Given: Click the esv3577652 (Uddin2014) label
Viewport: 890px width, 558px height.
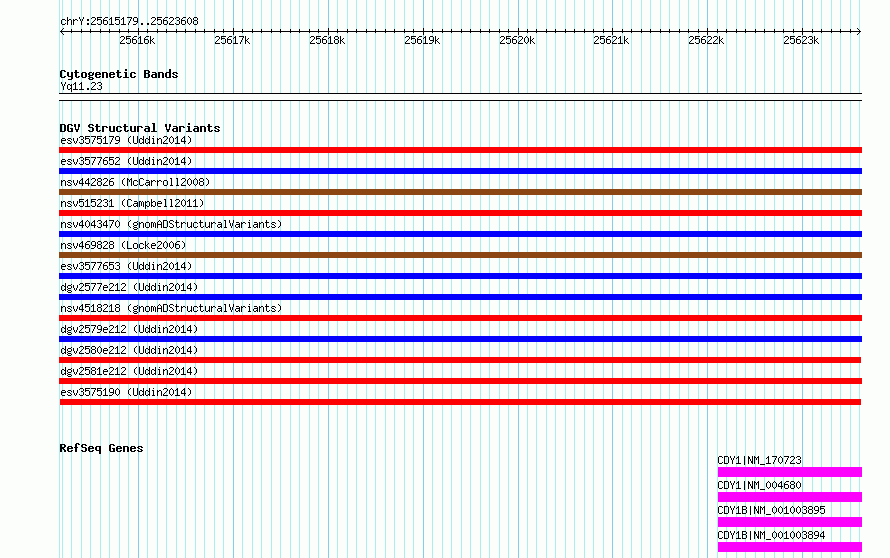Looking at the screenshot, I should 126,161.
